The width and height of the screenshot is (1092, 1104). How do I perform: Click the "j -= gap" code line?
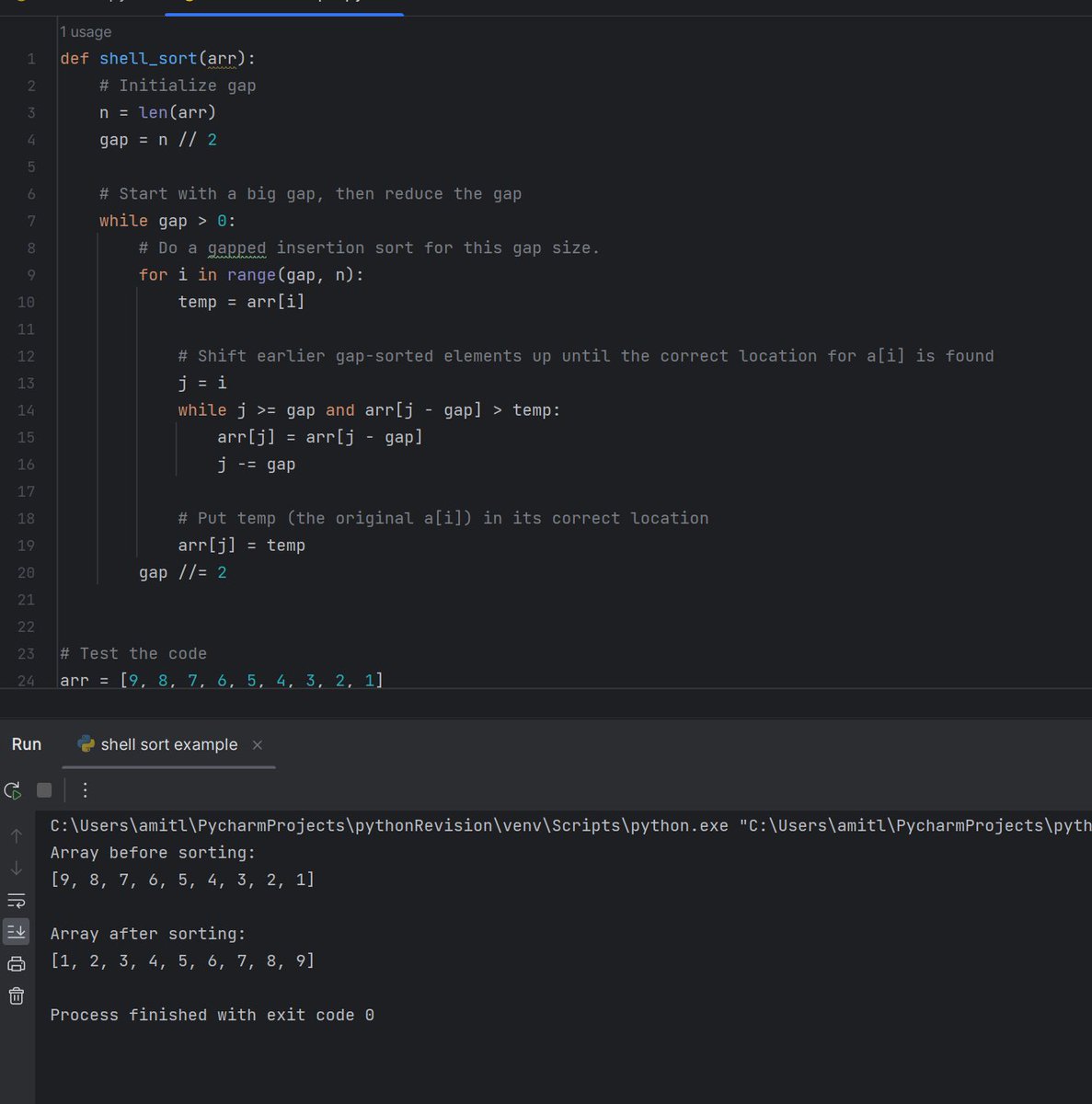click(257, 465)
